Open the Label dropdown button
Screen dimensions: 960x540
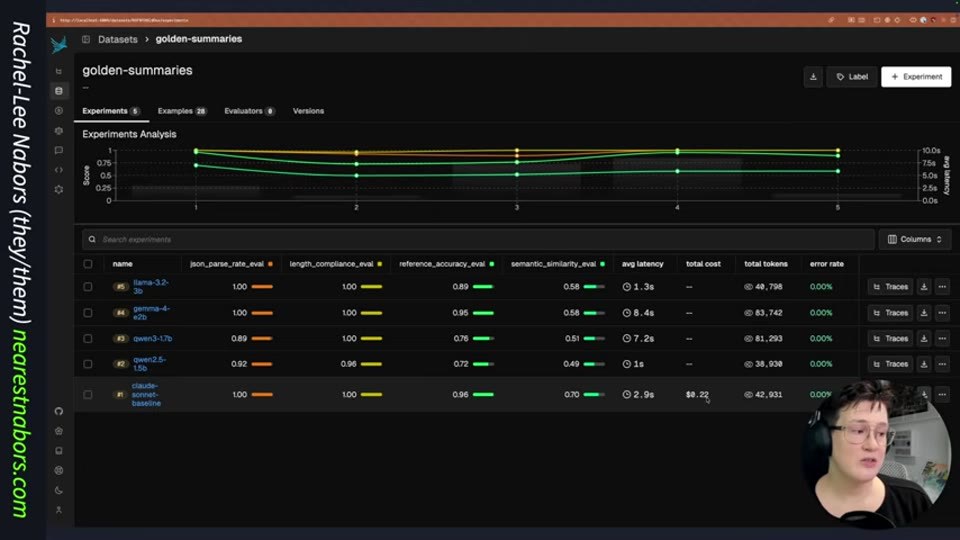tap(852, 77)
